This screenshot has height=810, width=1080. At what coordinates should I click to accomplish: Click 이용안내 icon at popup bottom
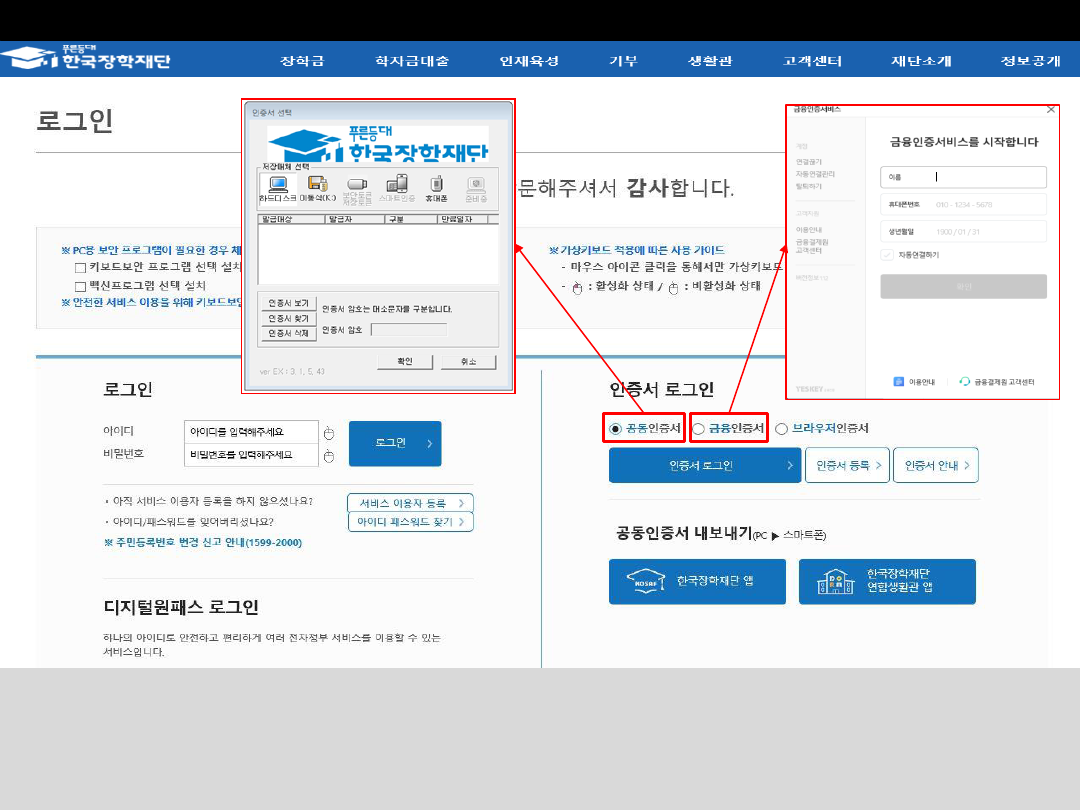tap(898, 382)
